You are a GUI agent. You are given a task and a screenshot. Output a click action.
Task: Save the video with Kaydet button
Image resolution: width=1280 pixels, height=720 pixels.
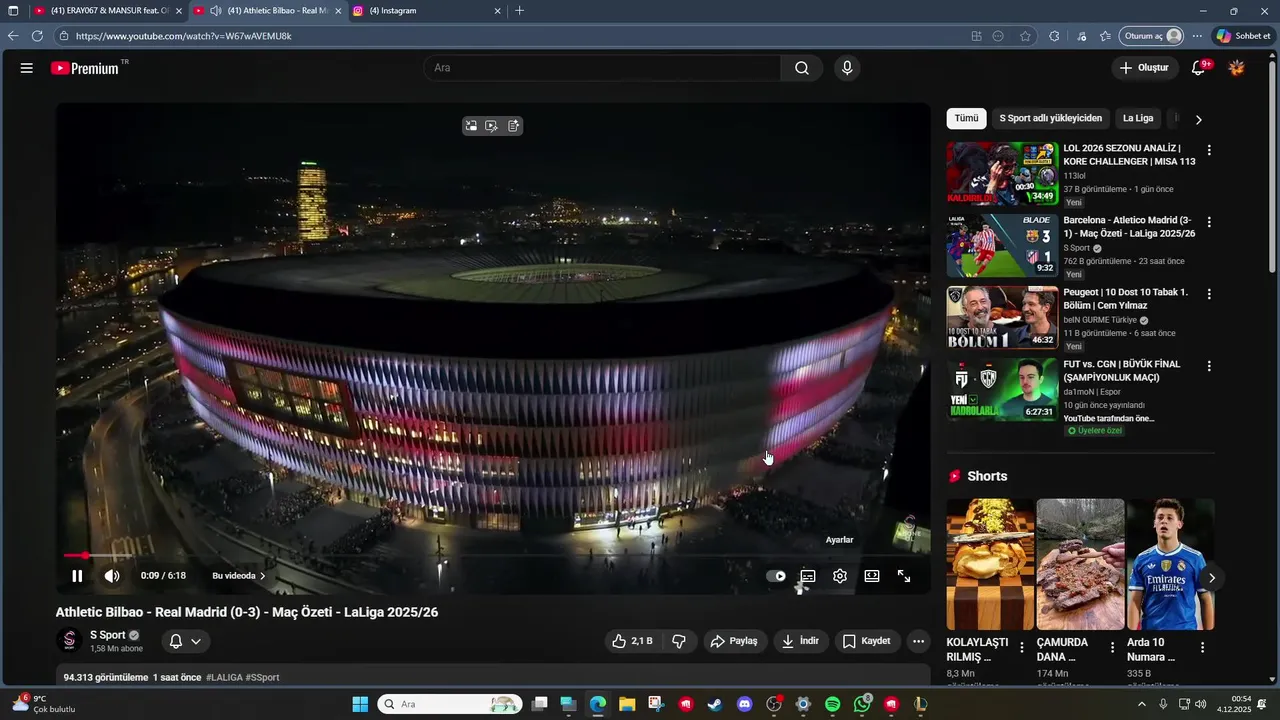pos(866,641)
